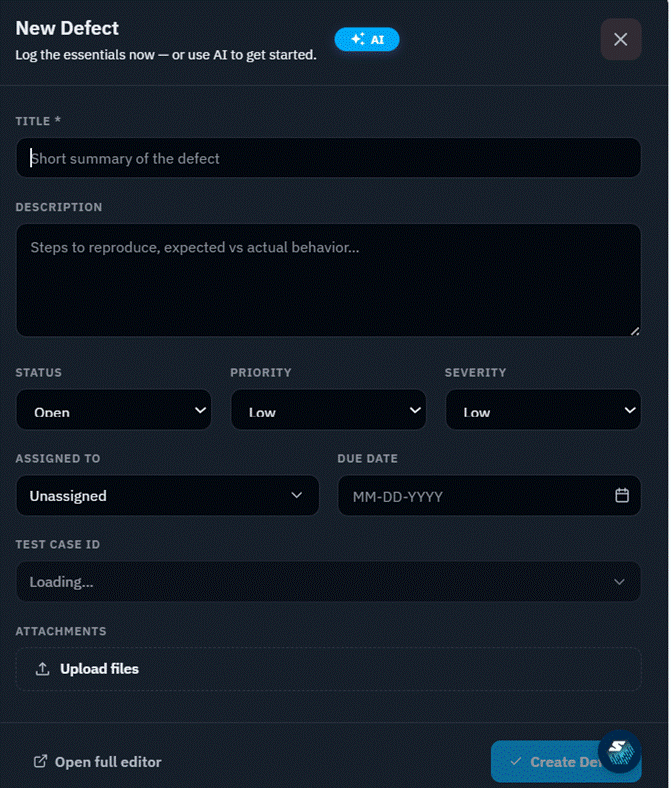Click the upload arrow icon
This screenshot has height=788, width=671.
tap(42, 669)
